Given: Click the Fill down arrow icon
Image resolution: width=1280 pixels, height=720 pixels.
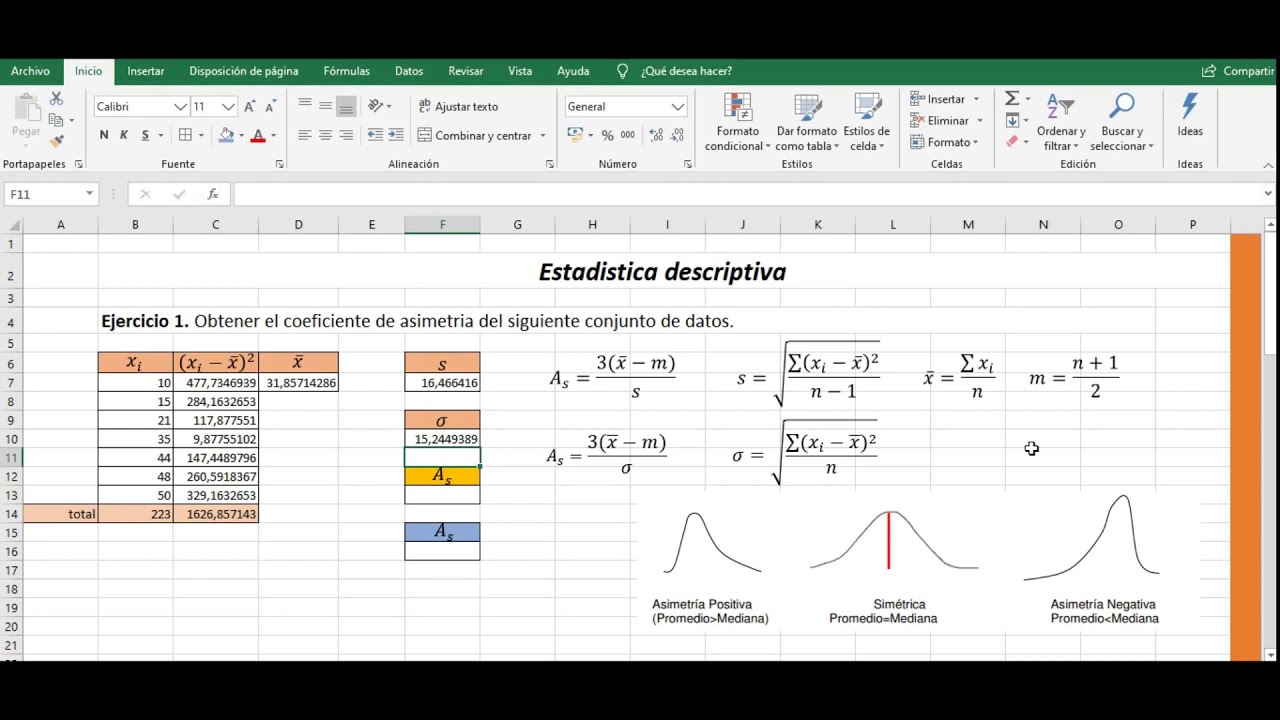Looking at the screenshot, I should click(x=1012, y=120).
